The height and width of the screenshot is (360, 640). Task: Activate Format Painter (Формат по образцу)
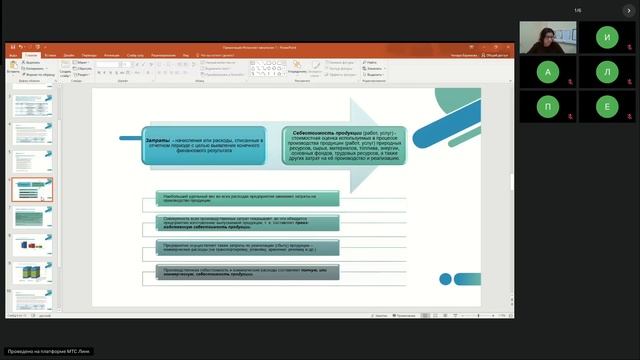(38, 75)
